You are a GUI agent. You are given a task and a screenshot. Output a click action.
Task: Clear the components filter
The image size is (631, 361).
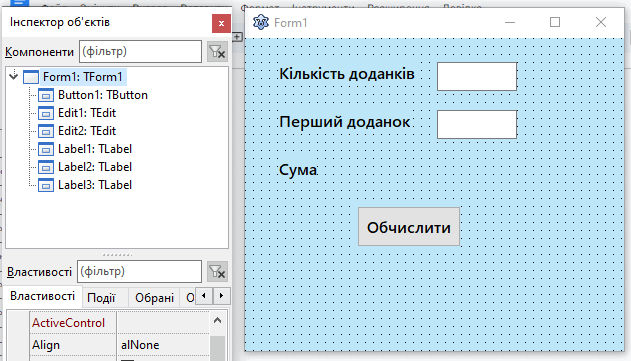tap(217, 52)
